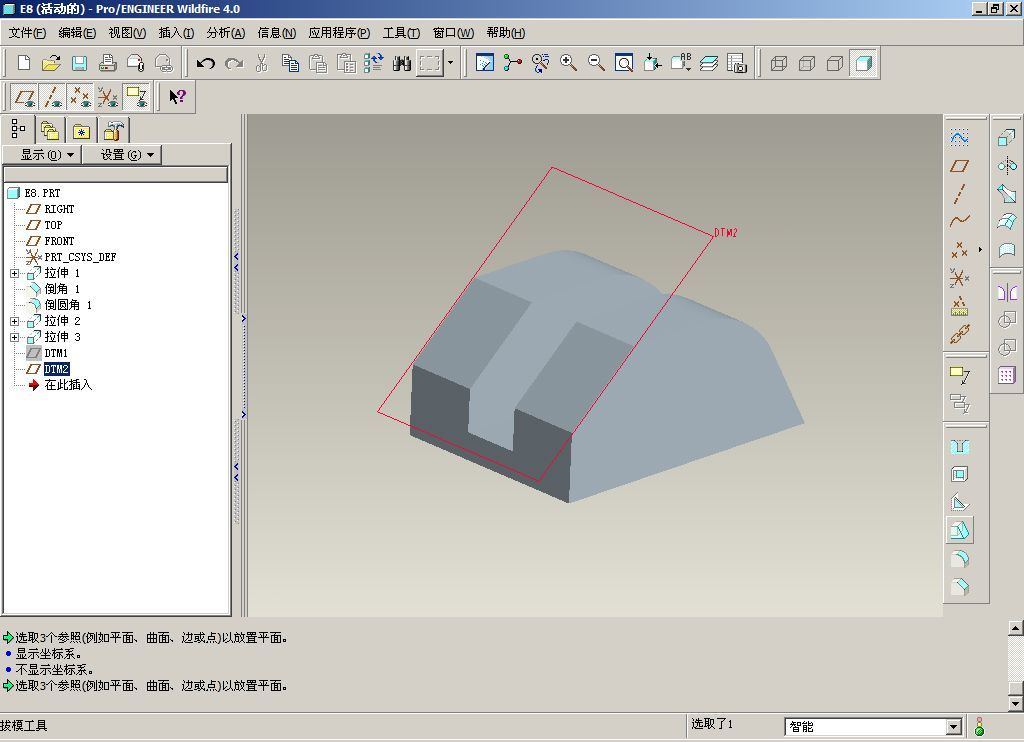The height and width of the screenshot is (742, 1024).
Task: Switch to shaded display style
Action: tap(863, 63)
